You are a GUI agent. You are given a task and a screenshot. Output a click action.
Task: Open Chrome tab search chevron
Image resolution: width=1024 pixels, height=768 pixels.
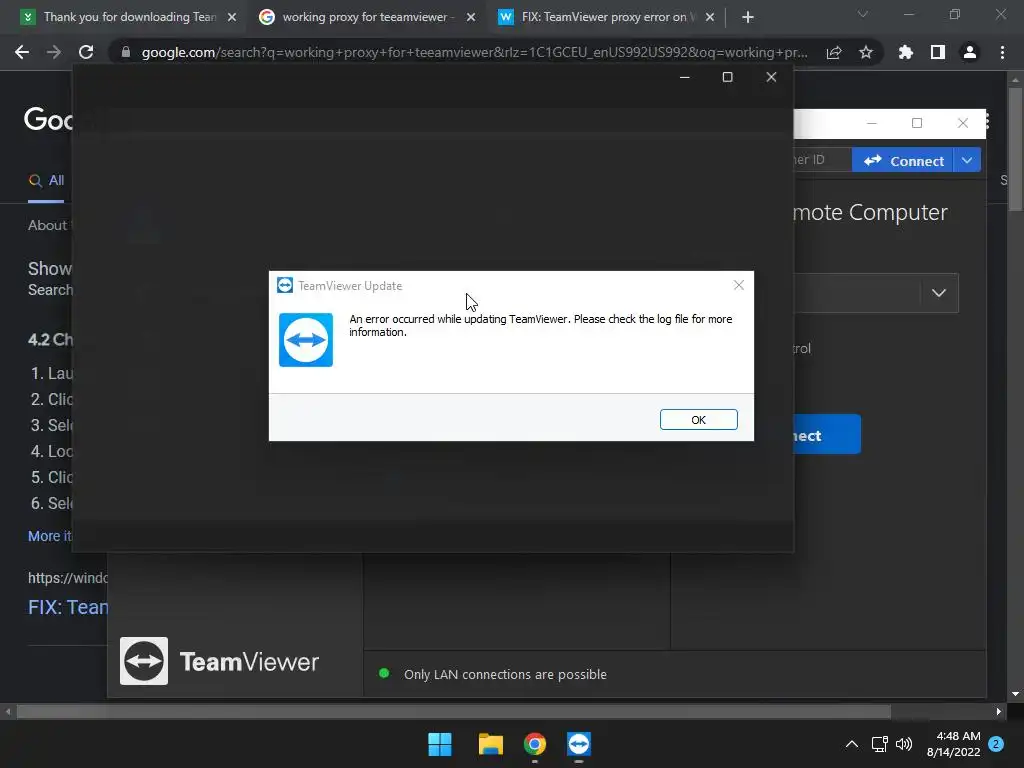[x=863, y=14]
